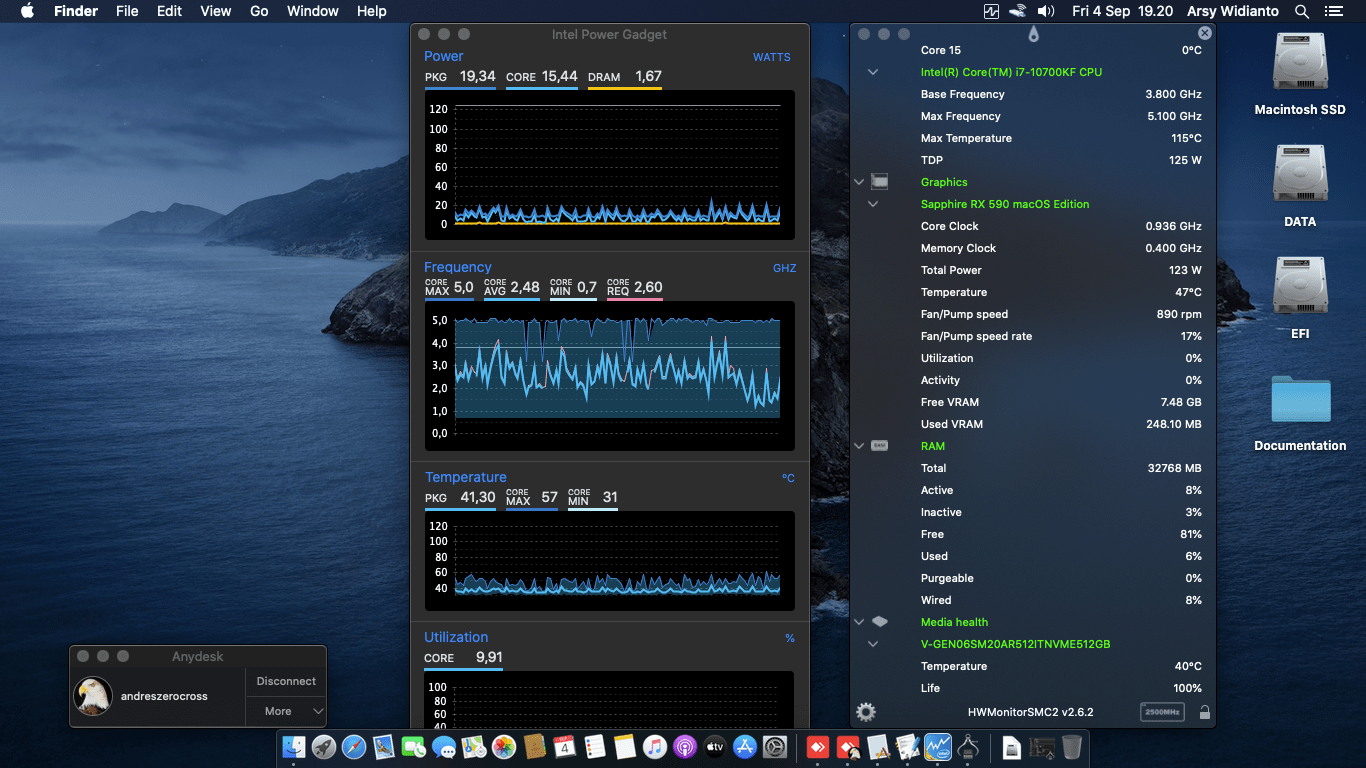Select the Documentation folder on desktop
Image resolution: width=1366 pixels, height=768 pixels.
click(x=1300, y=402)
